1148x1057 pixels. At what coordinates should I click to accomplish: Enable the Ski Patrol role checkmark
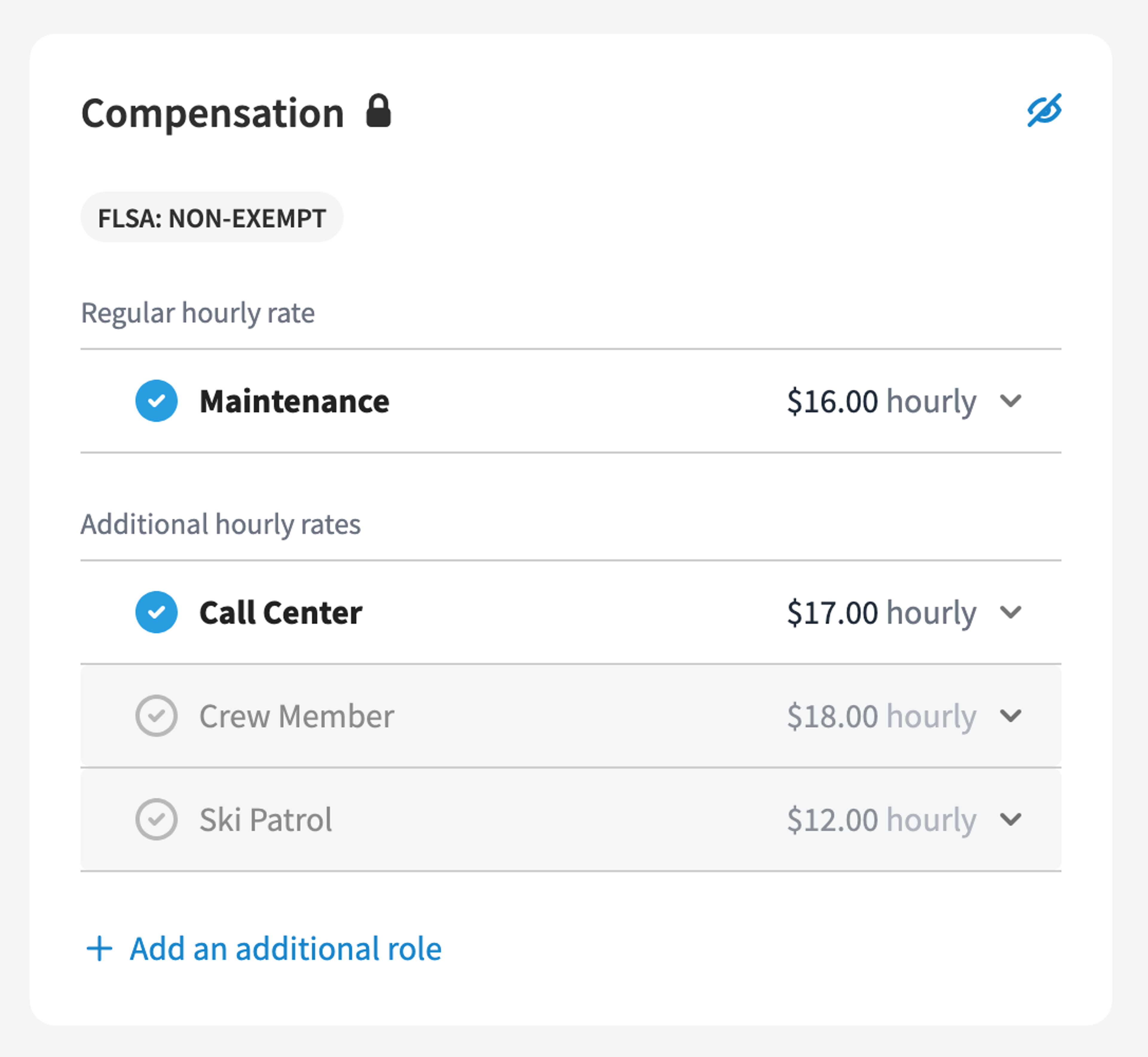pos(156,819)
